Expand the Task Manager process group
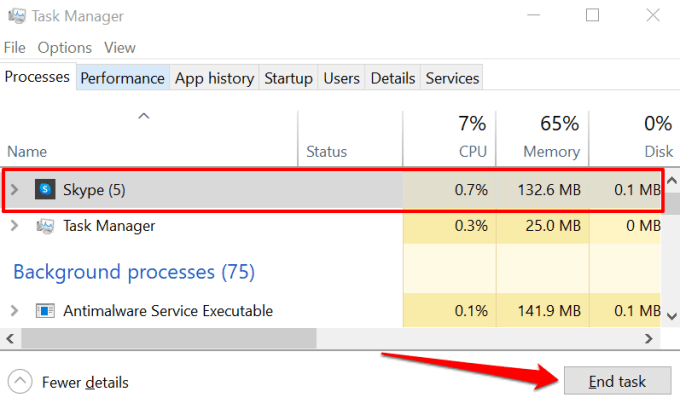The image size is (680, 409). click(14, 226)
